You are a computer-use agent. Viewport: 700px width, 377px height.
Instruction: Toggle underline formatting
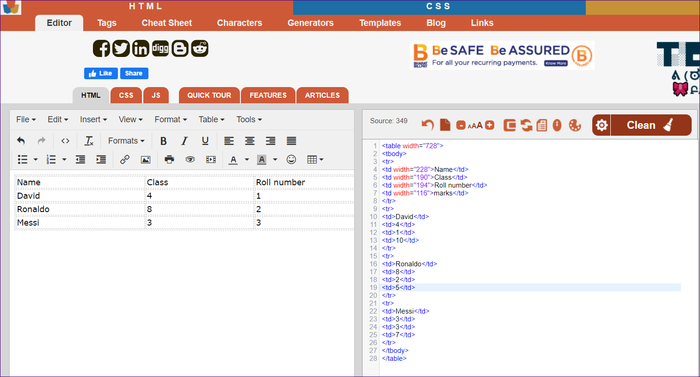(205, 141)
